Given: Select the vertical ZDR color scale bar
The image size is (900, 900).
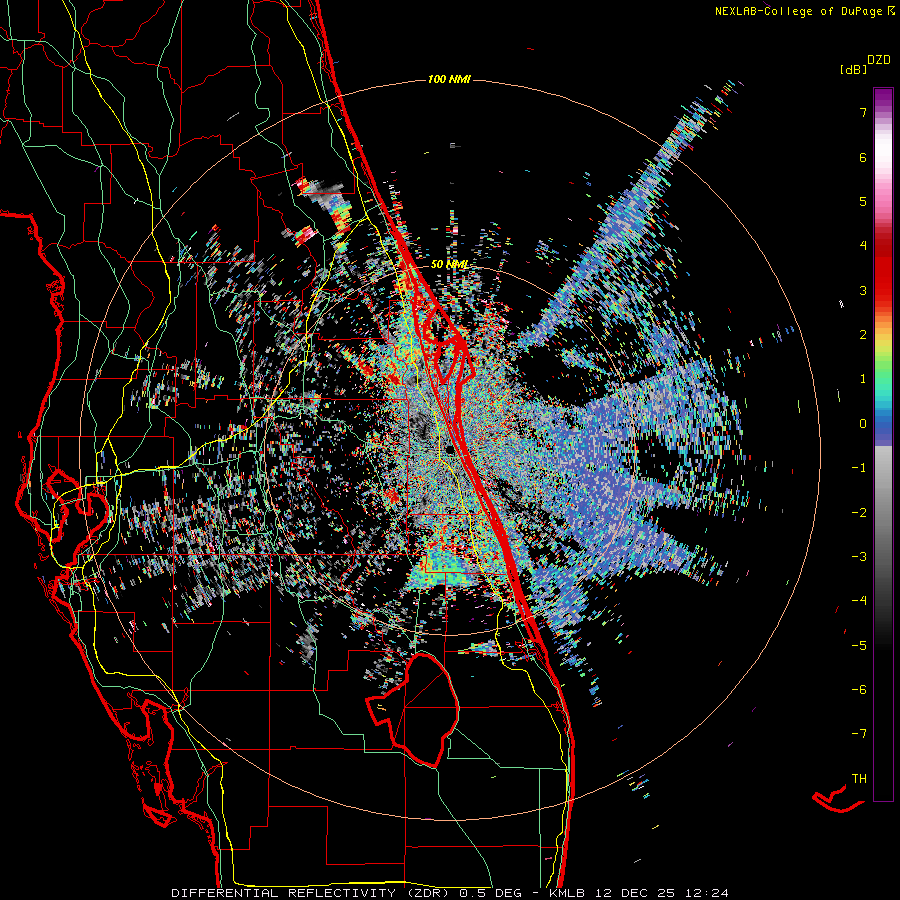Looking at the screenshot, I should [883, 444].
